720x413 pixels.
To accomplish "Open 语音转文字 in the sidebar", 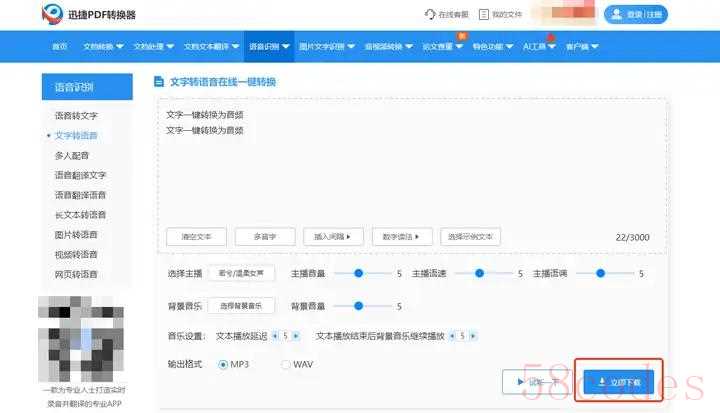I will pos(76,115).
